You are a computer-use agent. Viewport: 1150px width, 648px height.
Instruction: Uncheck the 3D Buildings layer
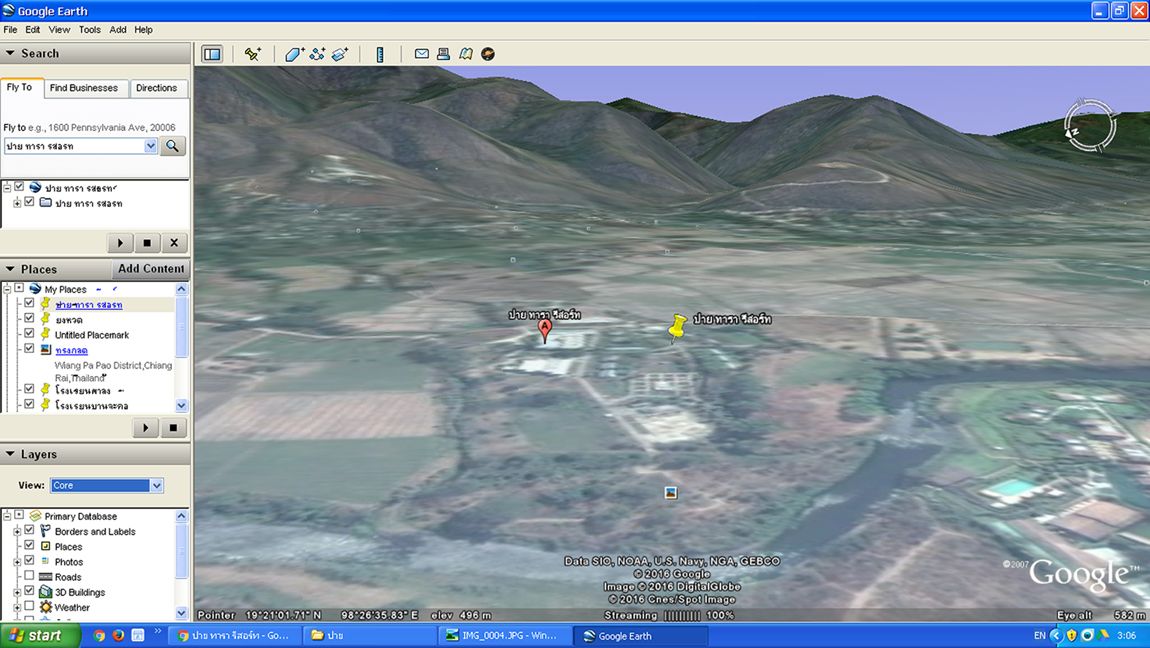pyautogui.click(x=29, y=592)
